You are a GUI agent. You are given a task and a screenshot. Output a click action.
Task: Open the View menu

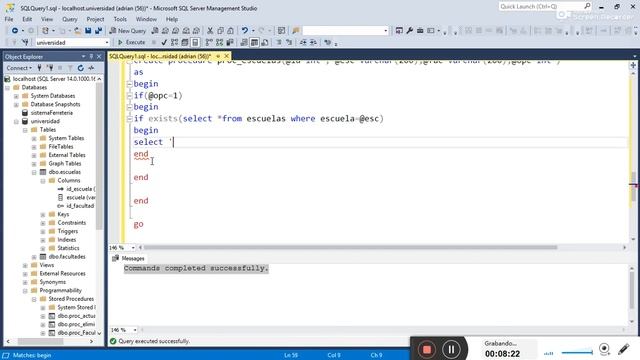(47, 19)
